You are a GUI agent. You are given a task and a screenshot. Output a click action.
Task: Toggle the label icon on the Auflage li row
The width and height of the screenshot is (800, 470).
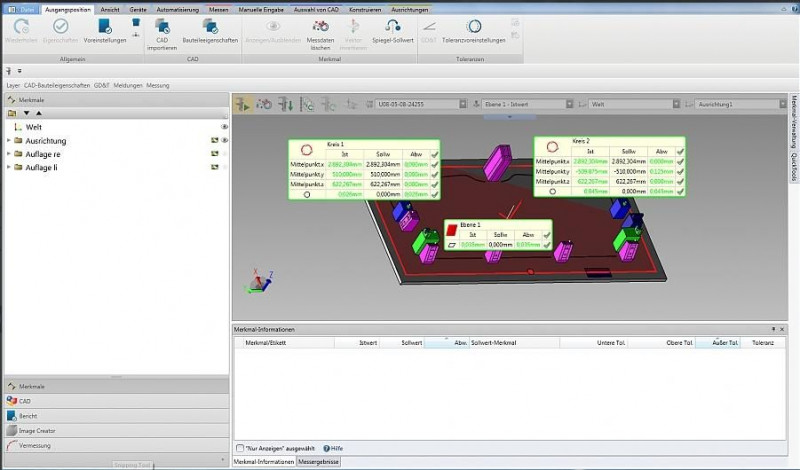pyautogui.click(x=215, y=167)
